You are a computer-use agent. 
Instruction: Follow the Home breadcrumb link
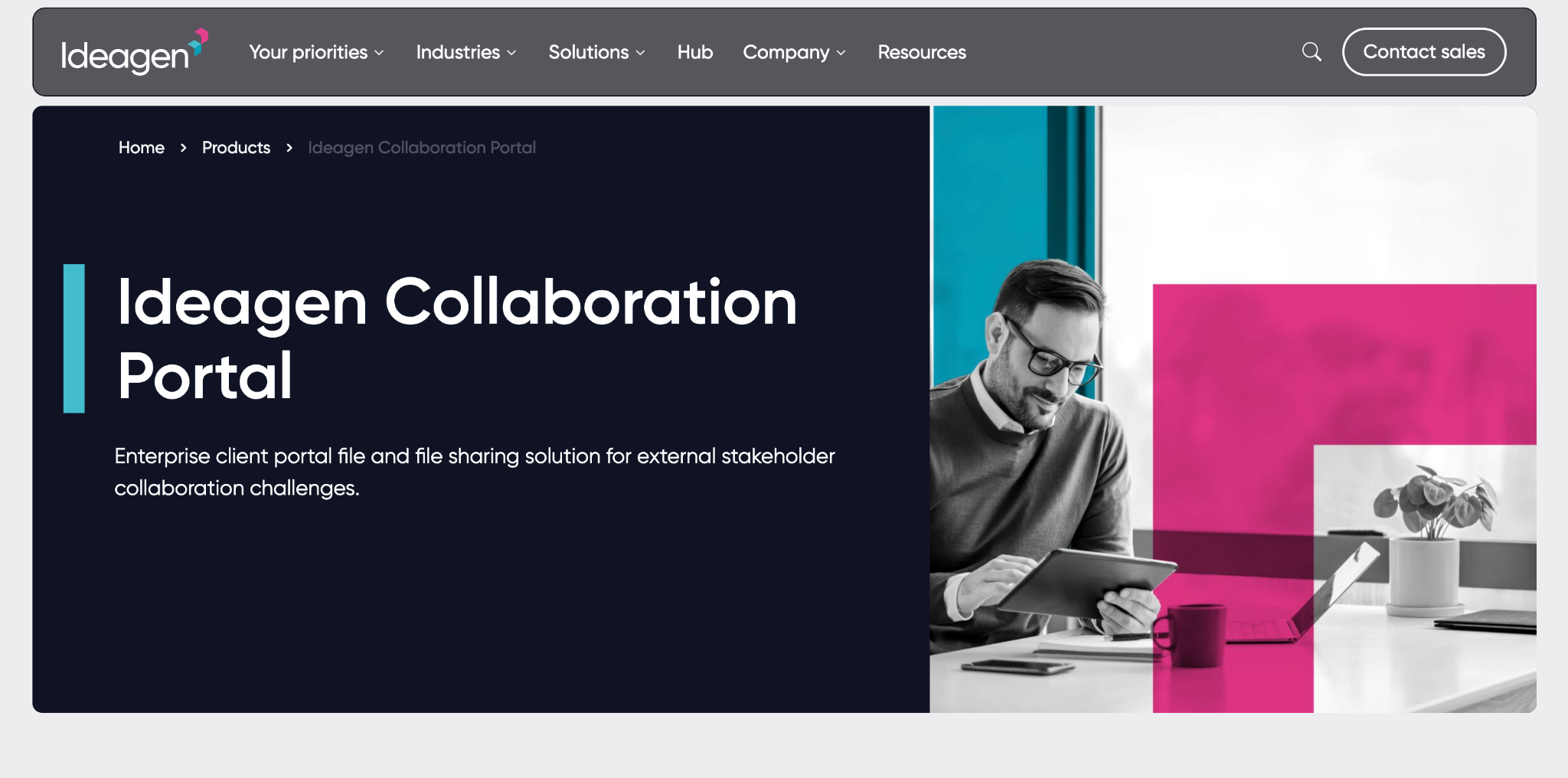[142, 147]
